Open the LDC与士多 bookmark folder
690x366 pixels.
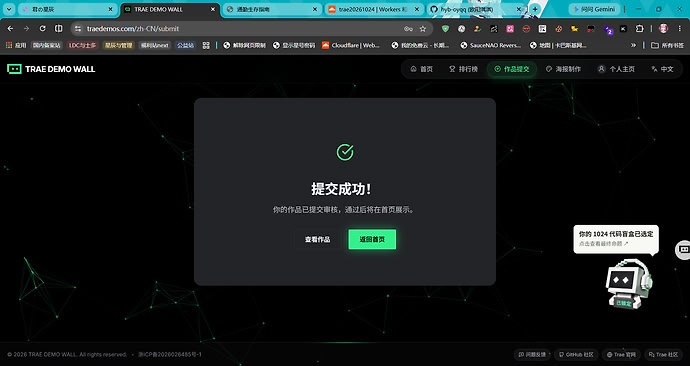pyautogui.click(x=83, y=45)
